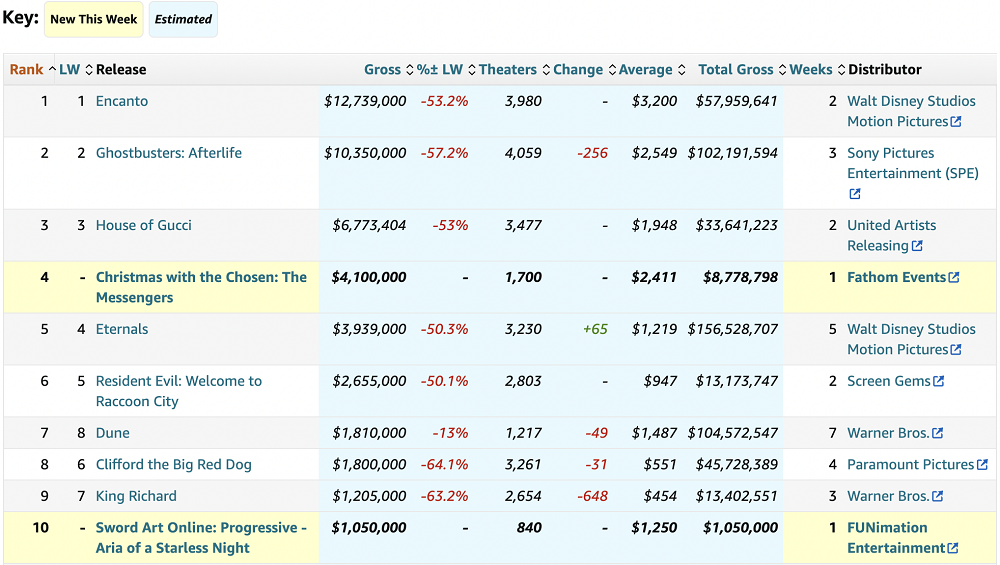1000x565 pixels.
Task: Click external link icon beside Warner Bros. in Dune row
Action: [x=937, y=434]
